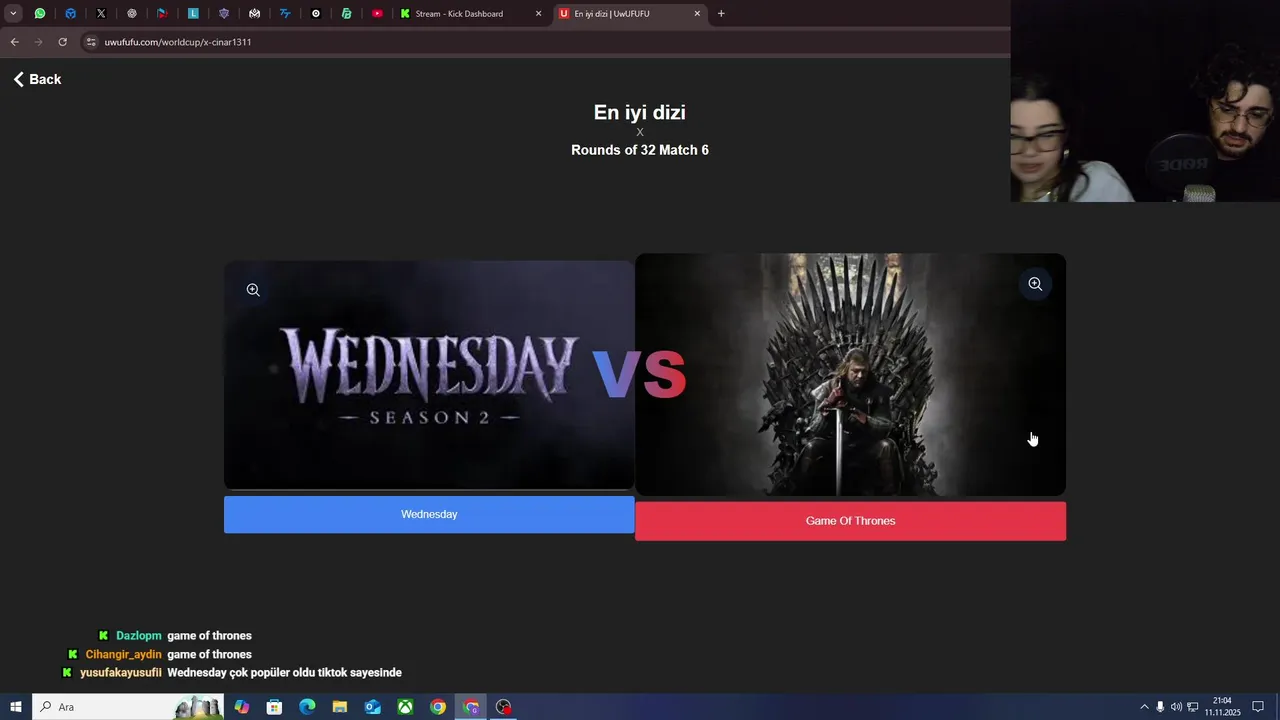Navigate back in browser history
The width and height of the screenshot is (1280, 720).
point(14,42)
